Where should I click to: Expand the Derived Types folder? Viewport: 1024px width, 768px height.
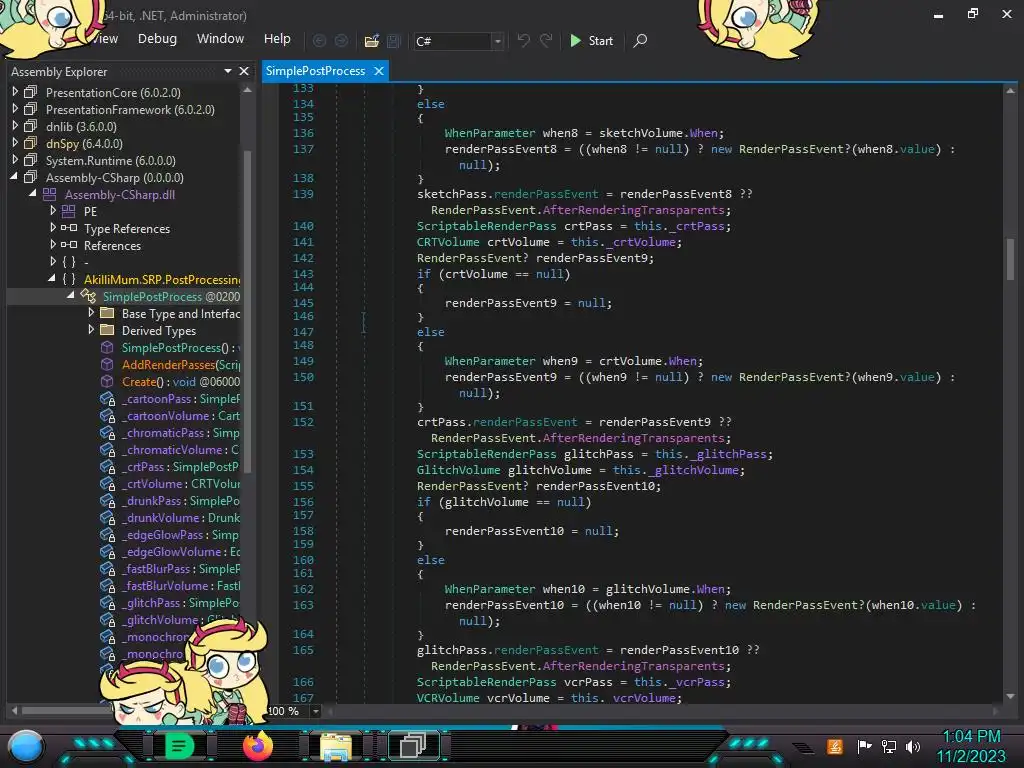91,330
